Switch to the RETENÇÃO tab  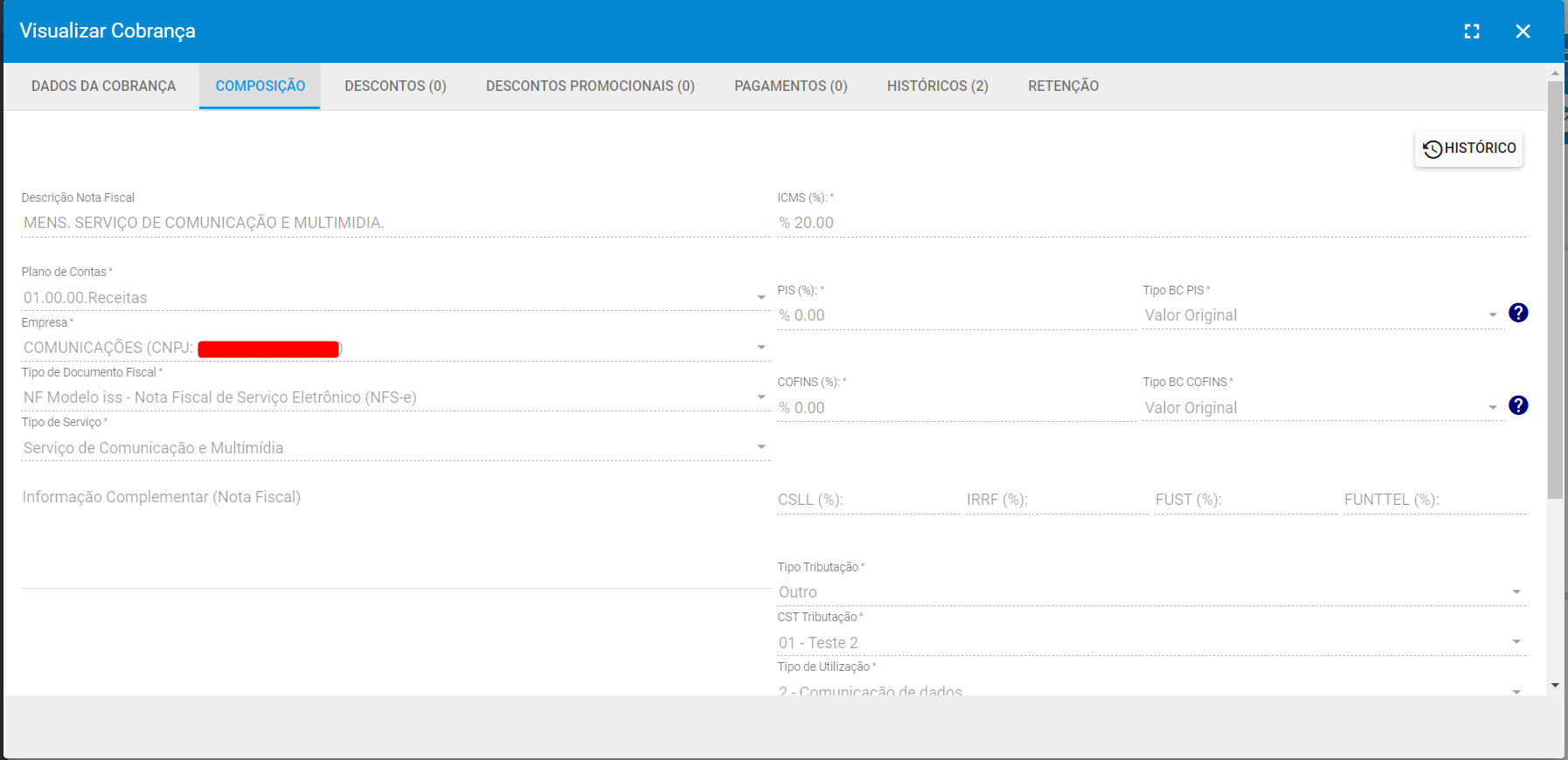1064,86
